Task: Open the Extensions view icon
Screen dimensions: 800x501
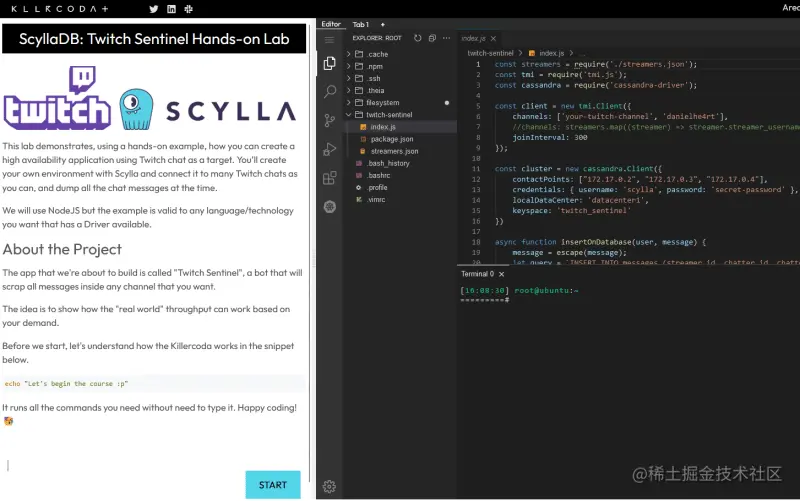Action: pos(330,178)
